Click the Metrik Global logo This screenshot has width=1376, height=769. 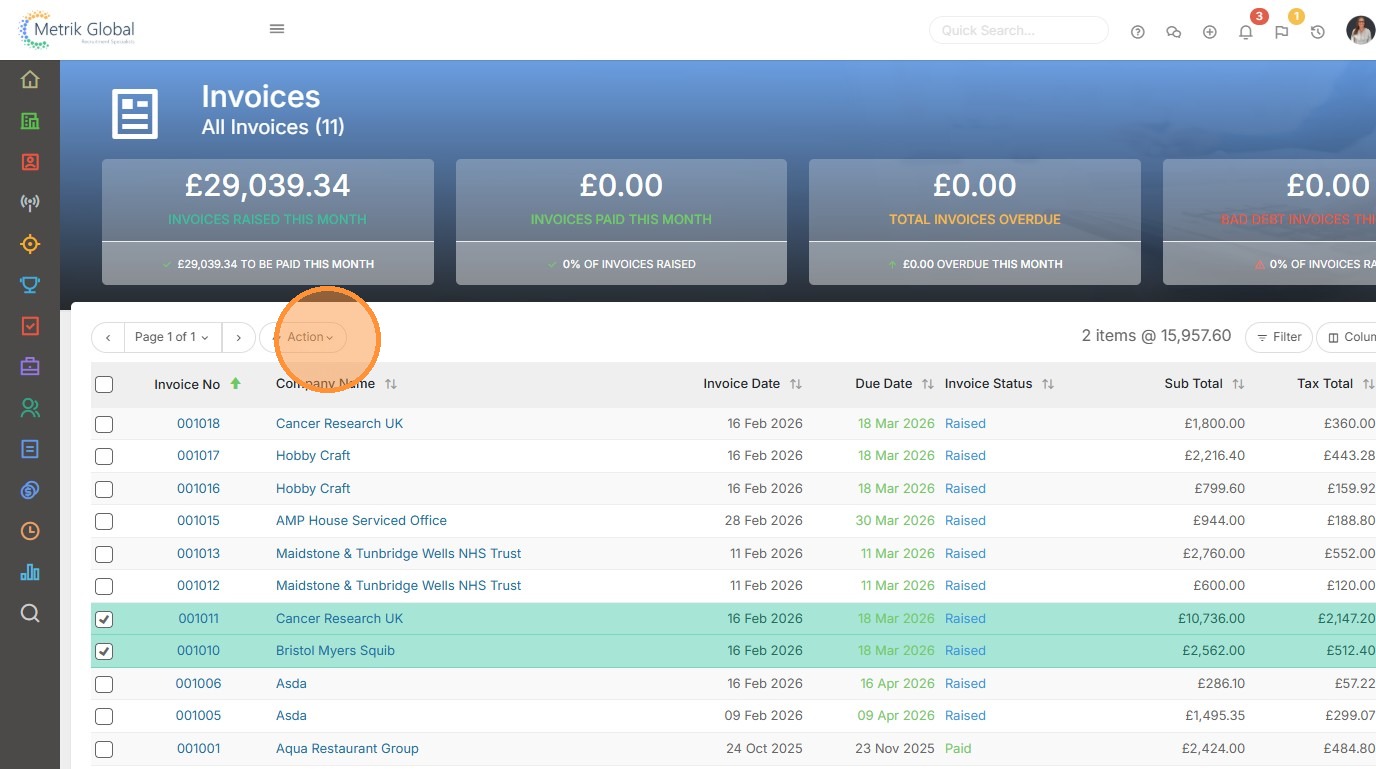pyautogui.click(x=77, y=30)
